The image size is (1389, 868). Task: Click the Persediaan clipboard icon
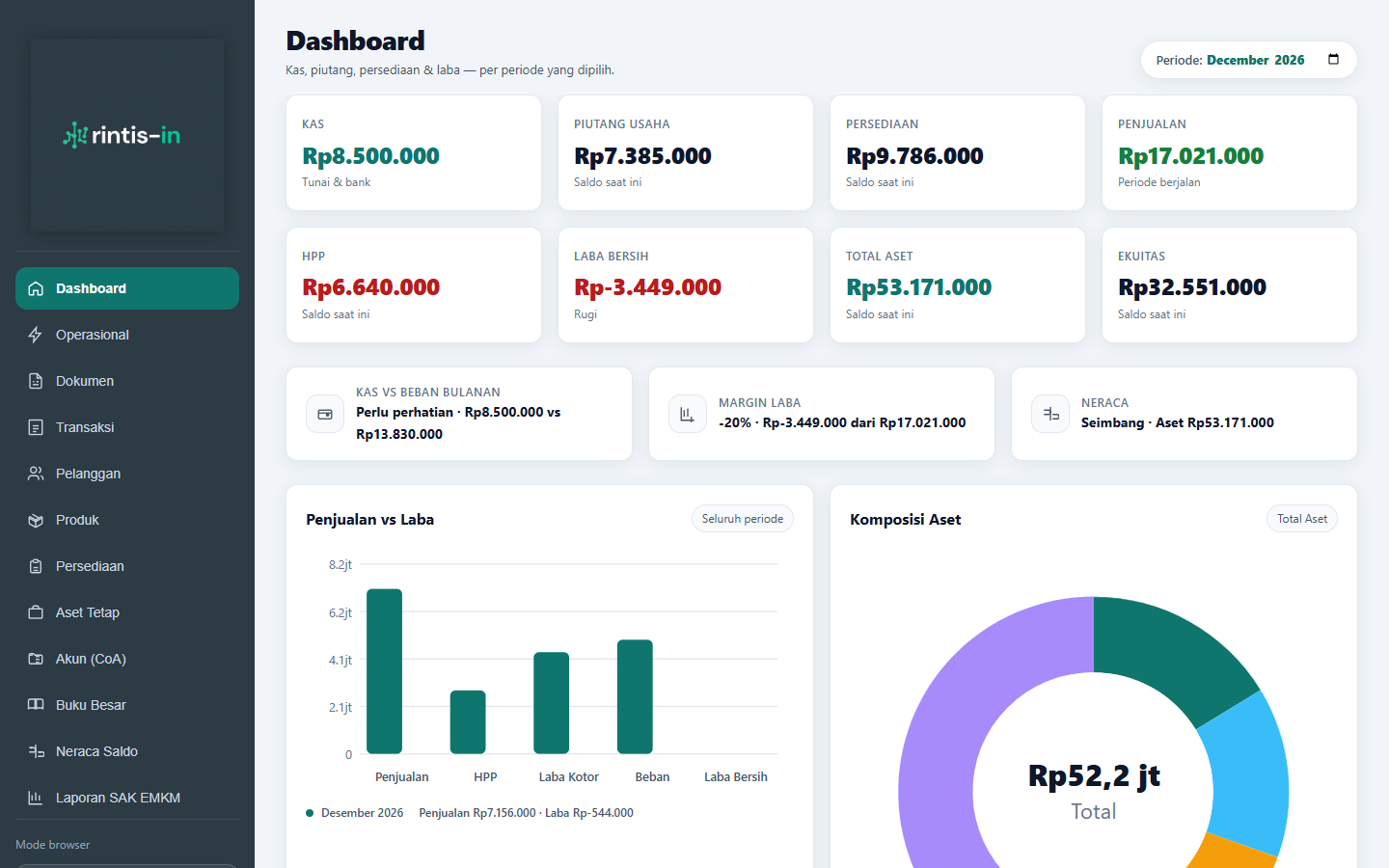click(36, 566)
